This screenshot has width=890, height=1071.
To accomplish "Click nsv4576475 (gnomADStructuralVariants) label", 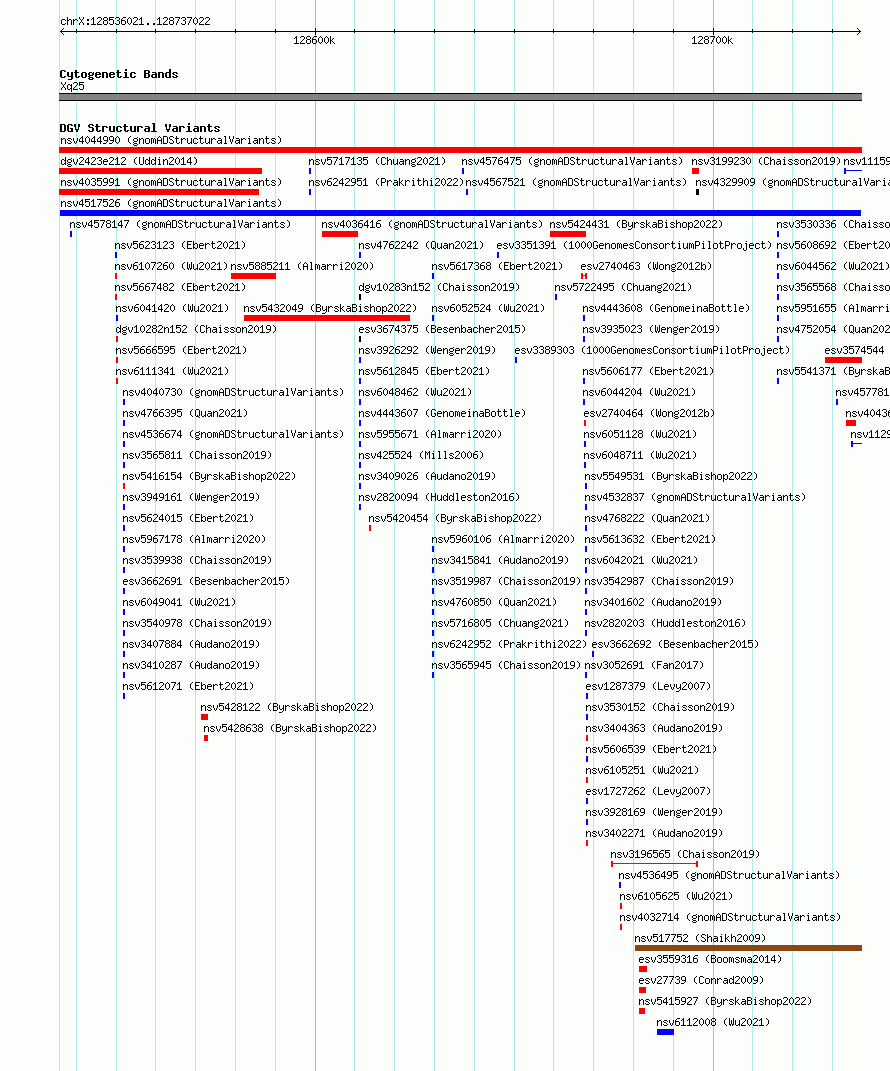I will pyautogui.click(x=572, y=161).
